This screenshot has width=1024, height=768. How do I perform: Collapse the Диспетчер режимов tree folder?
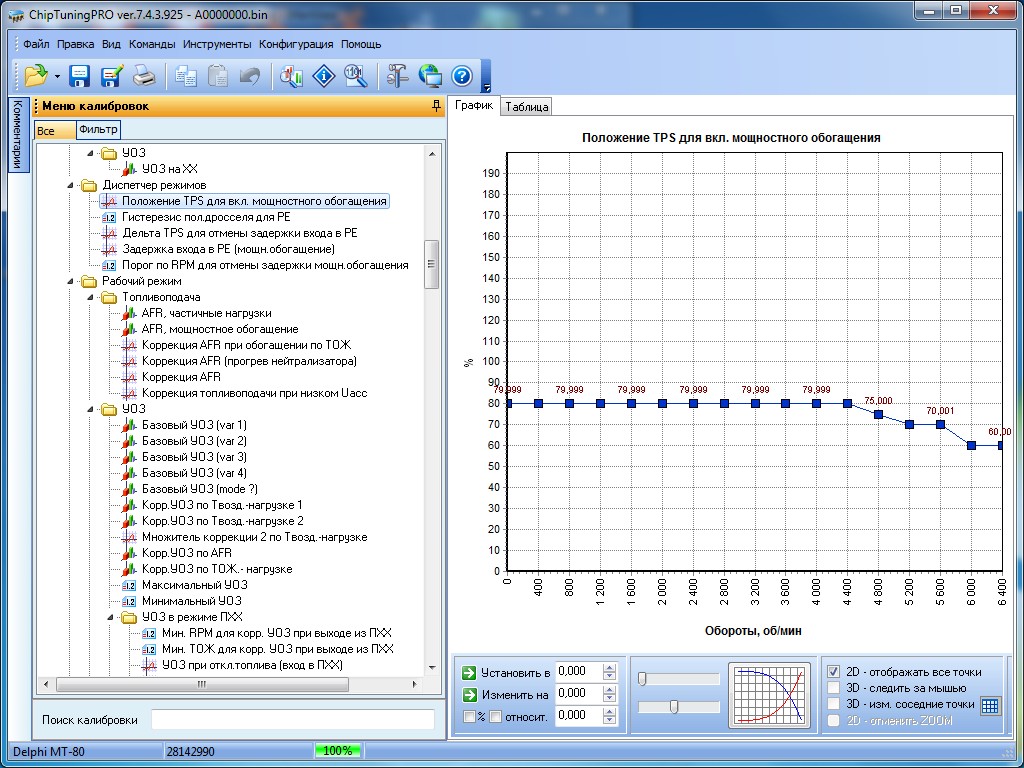70,185
